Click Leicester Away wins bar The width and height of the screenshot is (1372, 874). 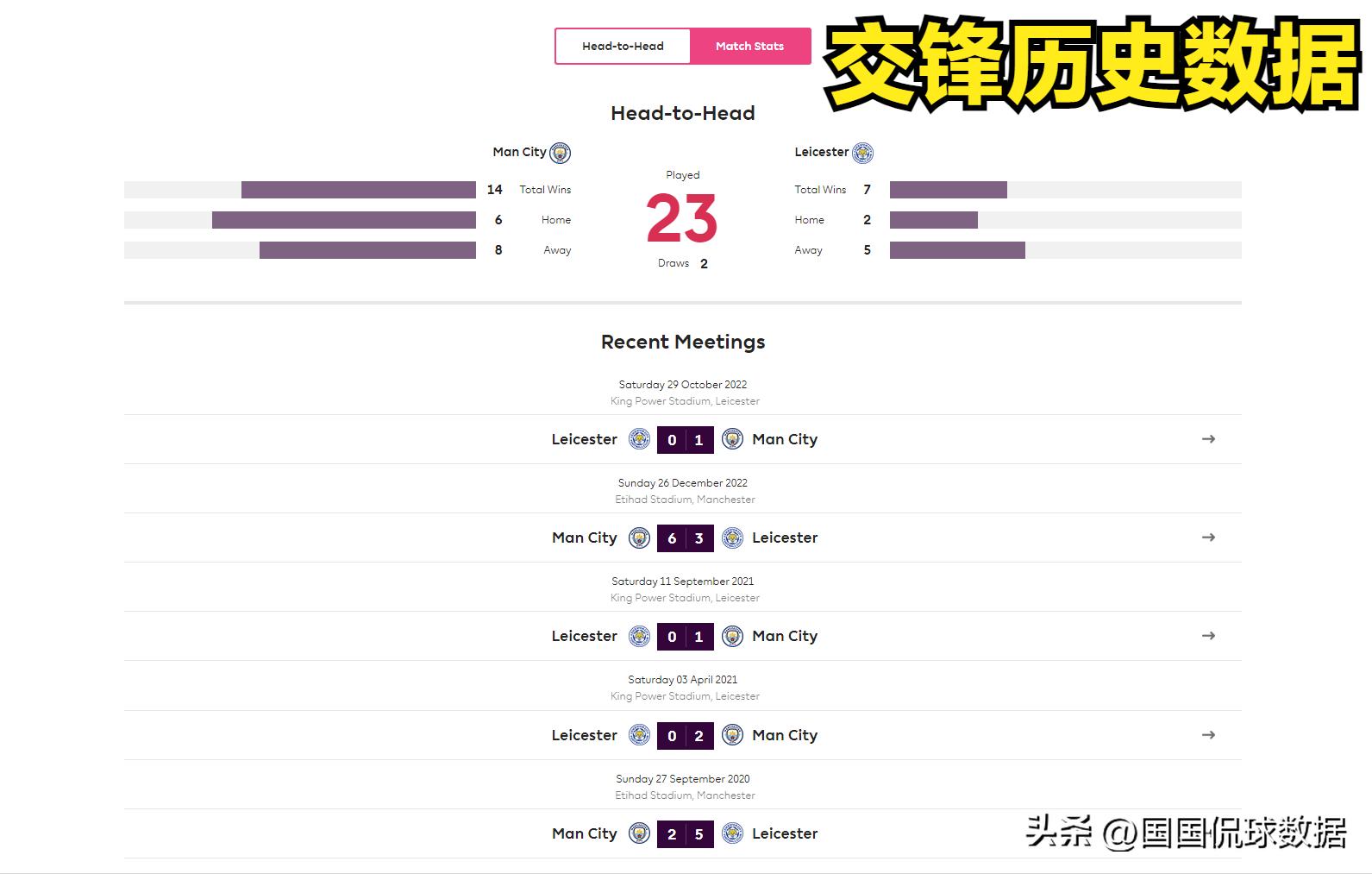pos(957,250)
